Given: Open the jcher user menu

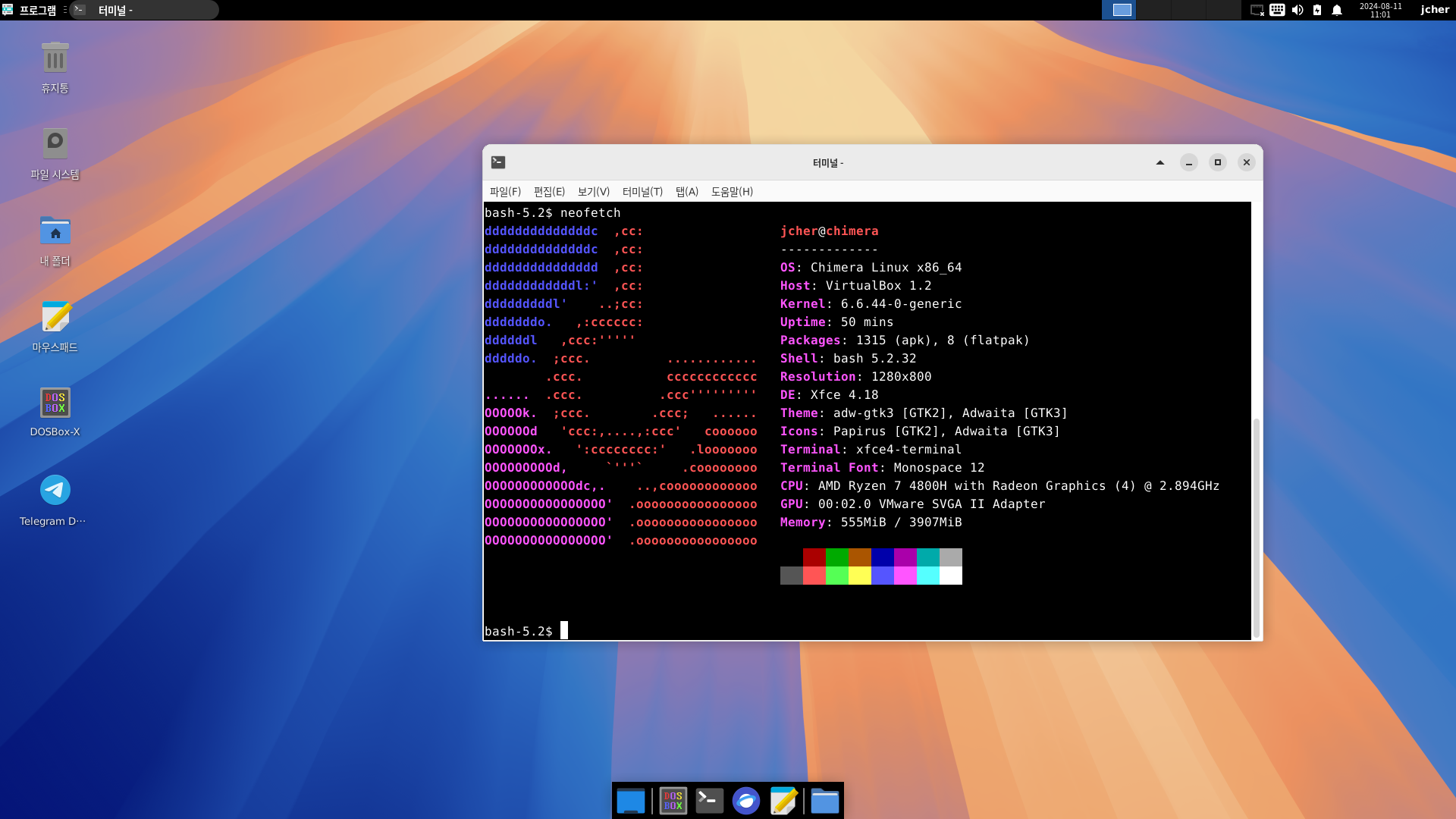Looking at the screenshot, I should pyautogui.click(x=1435, y=10).
